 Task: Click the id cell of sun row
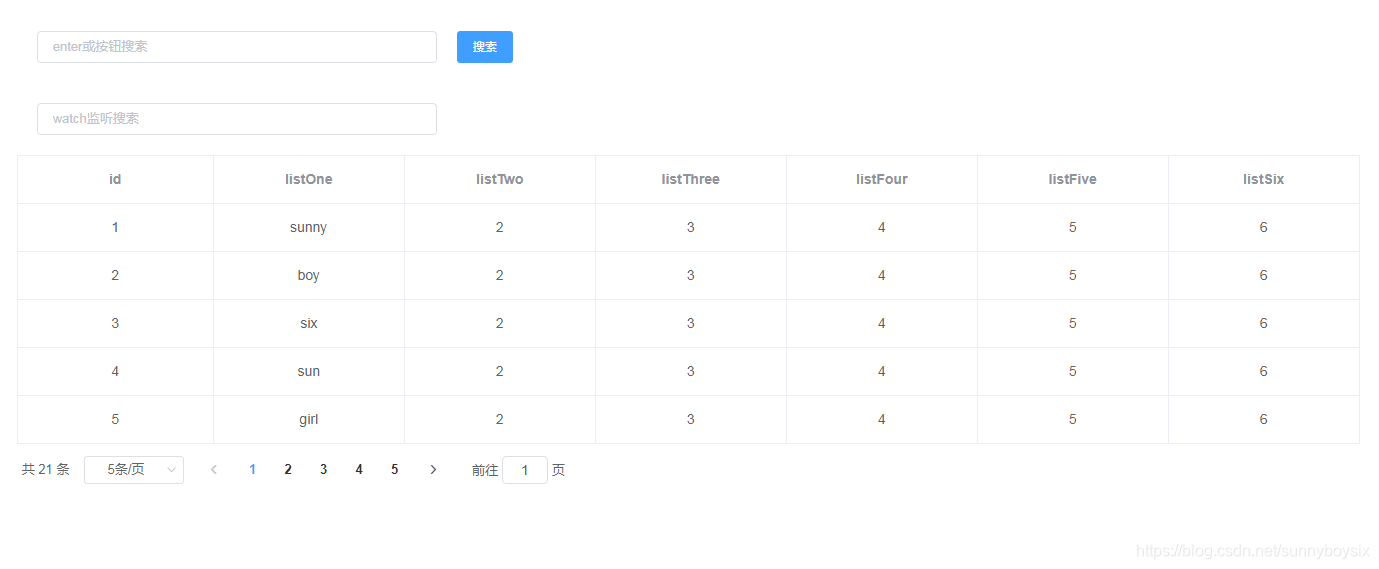point(115,372)
